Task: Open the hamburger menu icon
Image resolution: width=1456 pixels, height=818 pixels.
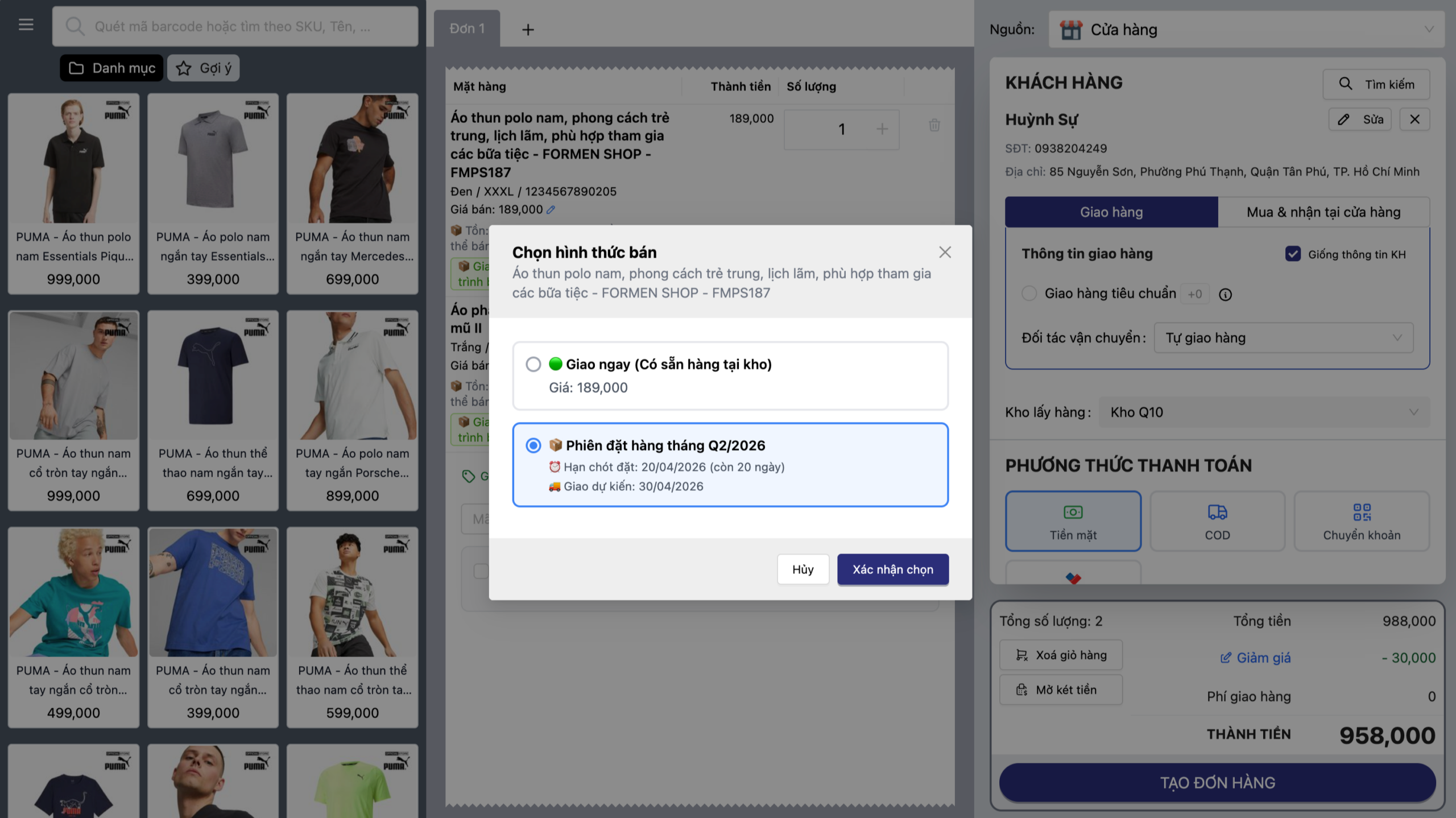Action: point(26,25)
